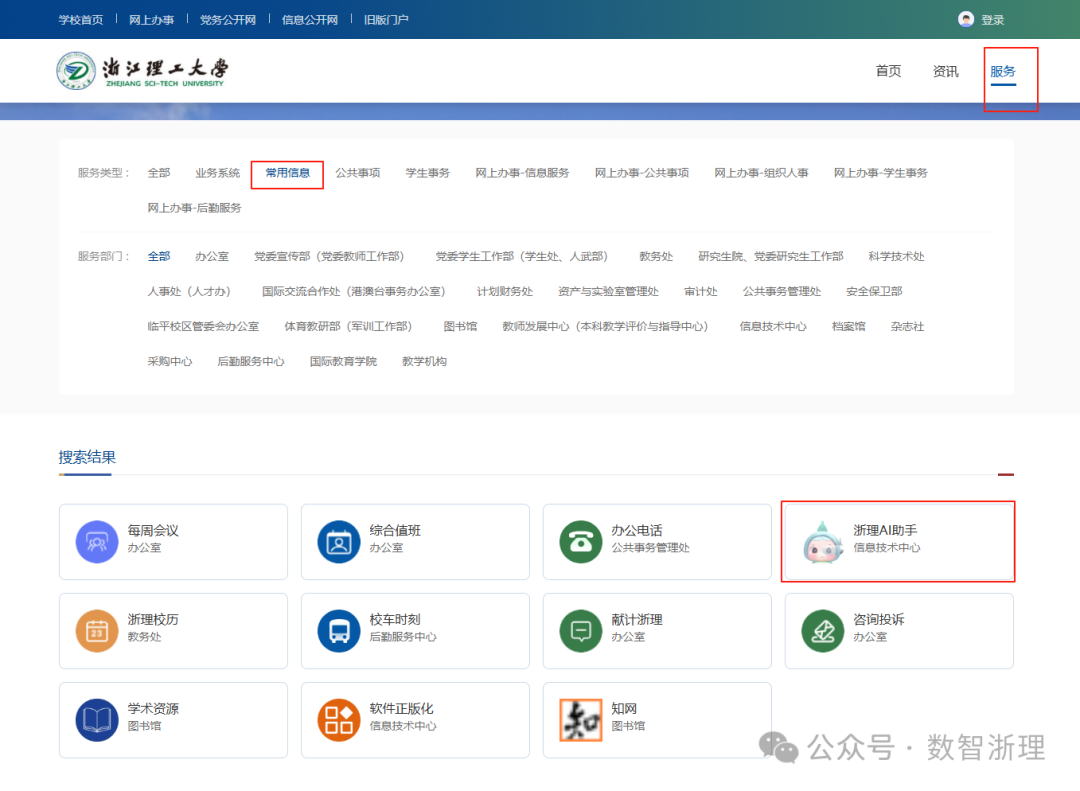
Task: Click the 浙理校历 orange calendar icon
Action: (x=97, y=631)
